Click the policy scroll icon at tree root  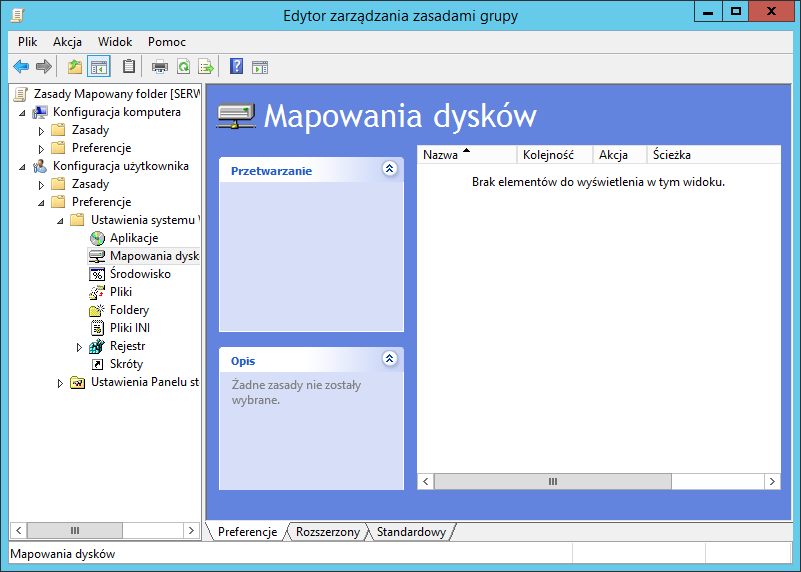[21, 94]
